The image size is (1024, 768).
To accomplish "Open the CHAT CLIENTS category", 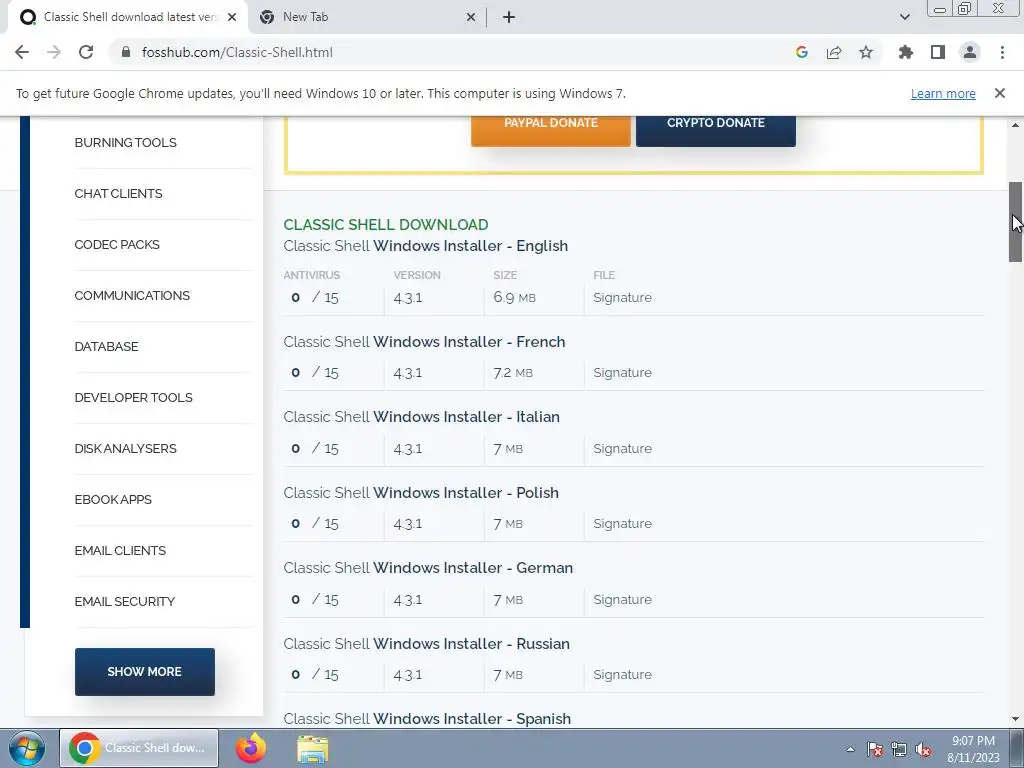I will click(x=118, y=193).
